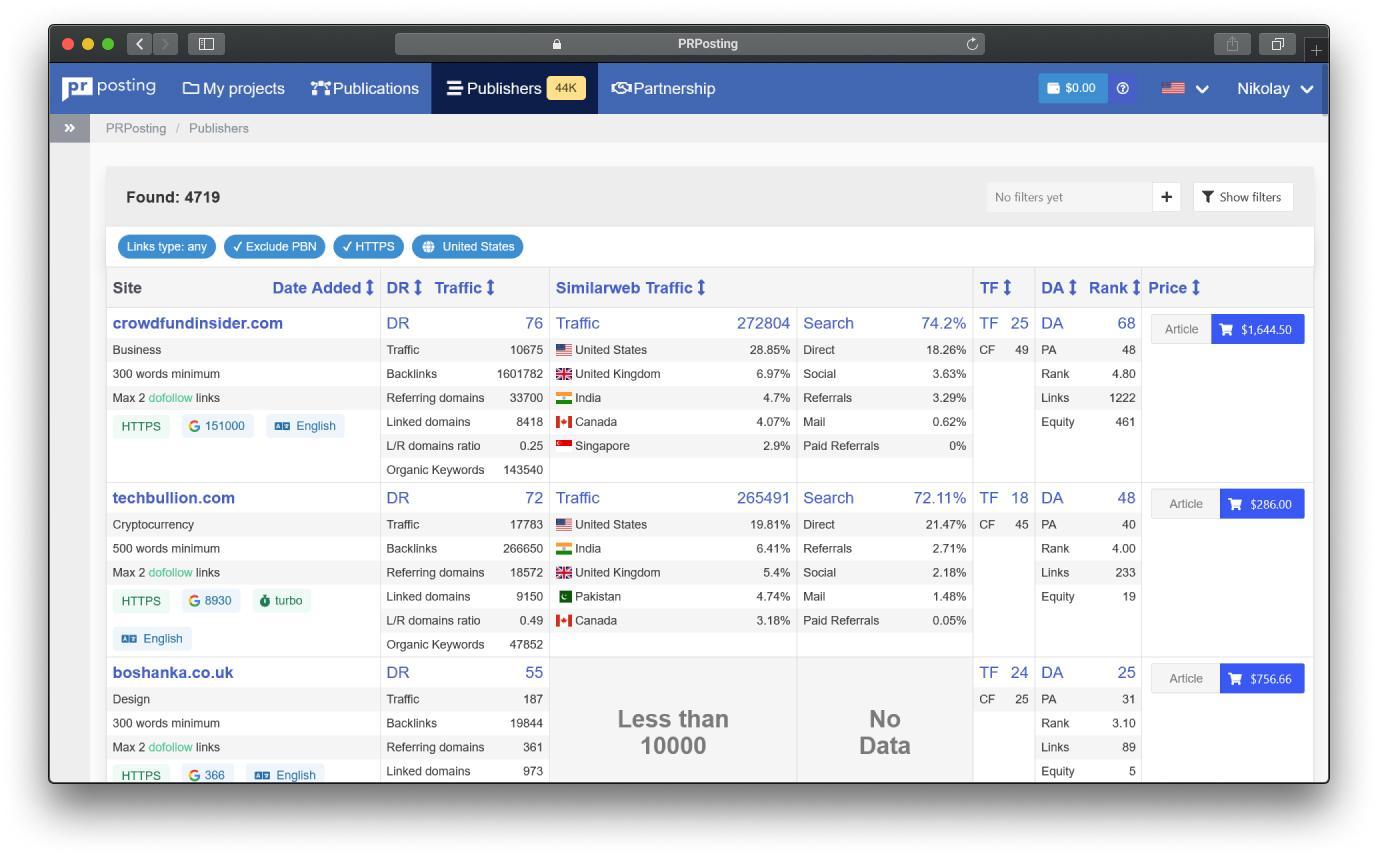Open the Nikolay user menu
The height and width of the screenshot is (856, 1378).
1275,88
